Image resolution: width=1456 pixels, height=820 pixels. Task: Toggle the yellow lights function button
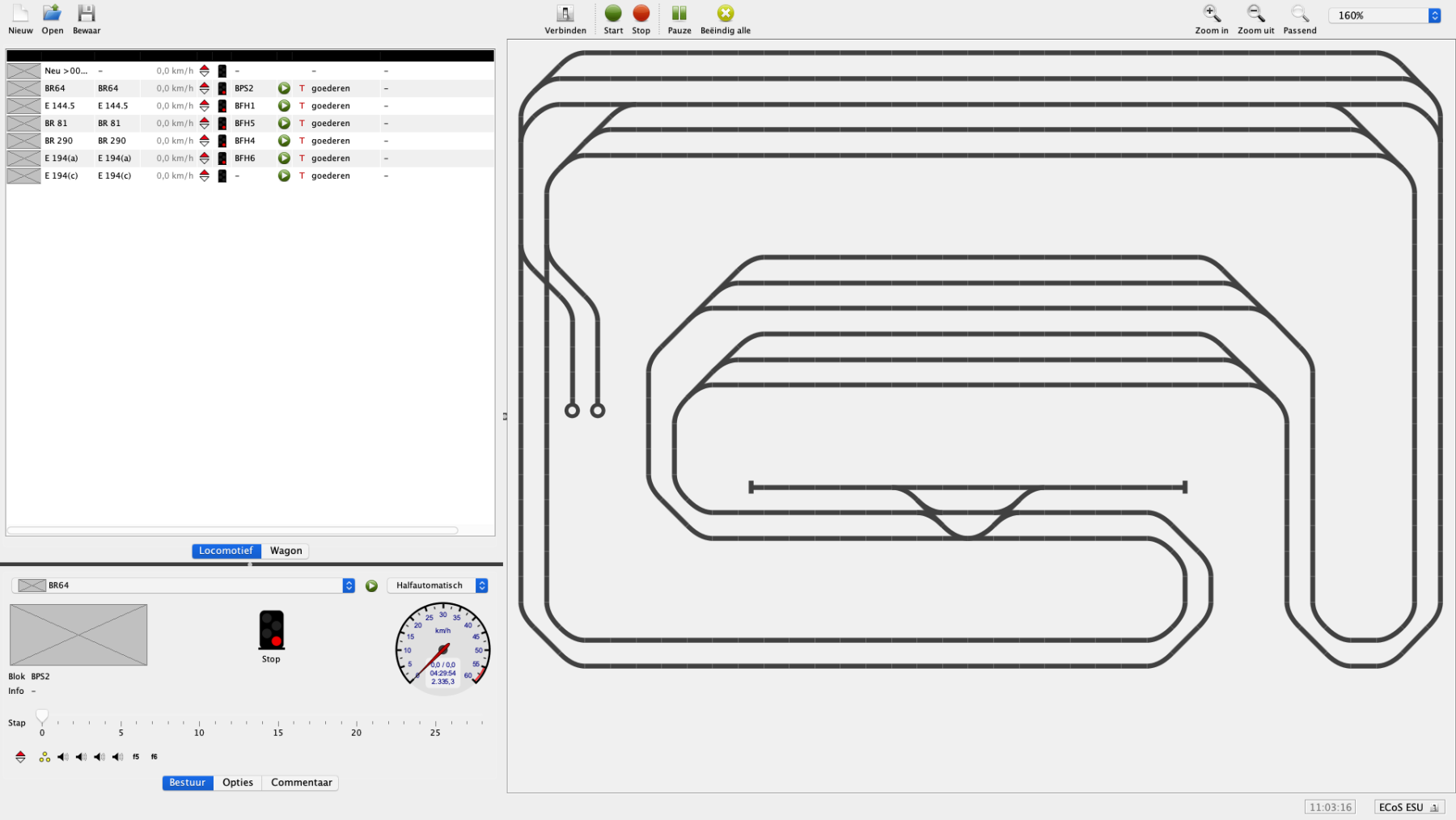pyautogui.click(x=44, y=757)
